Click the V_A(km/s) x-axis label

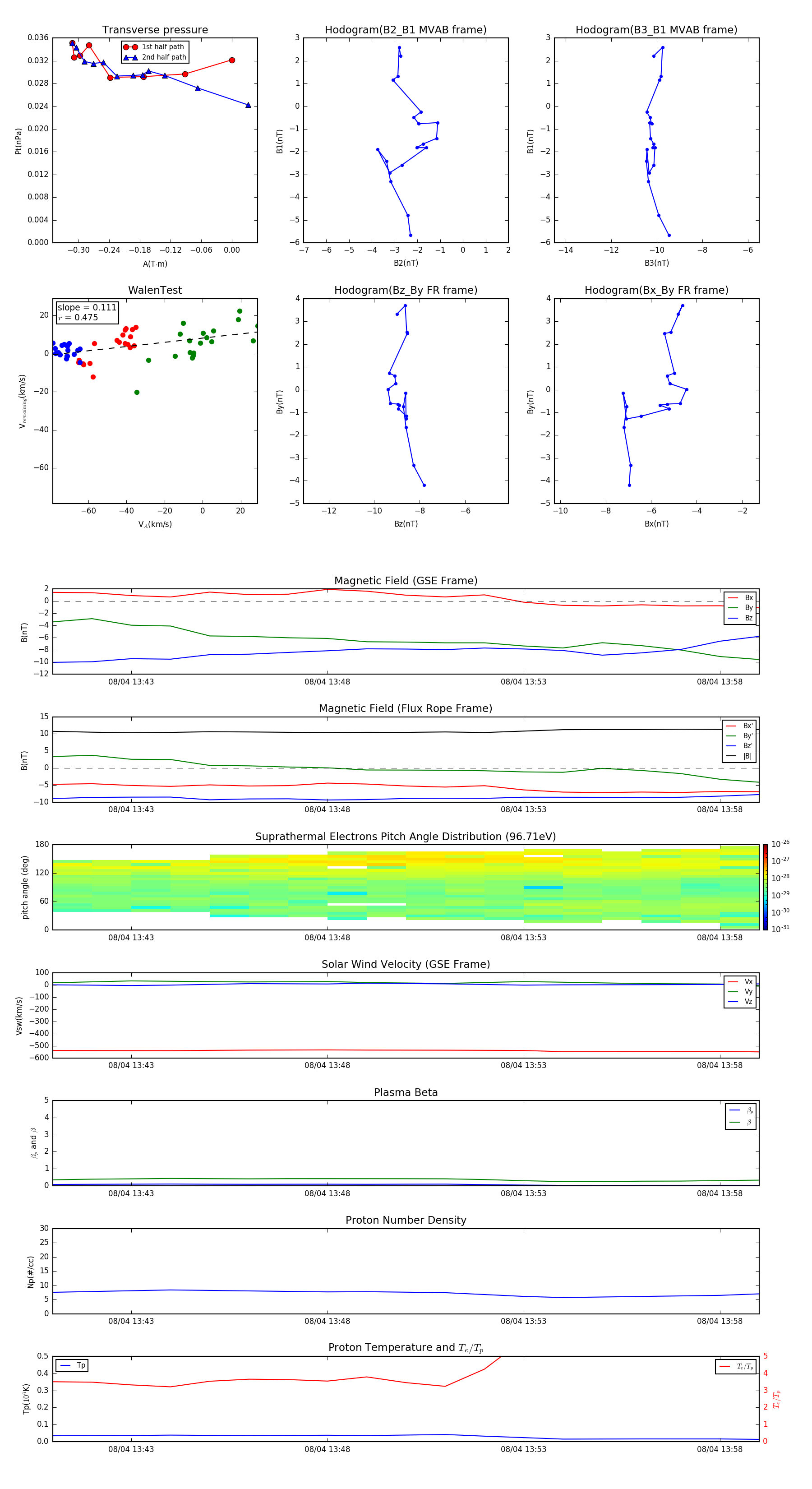[x=155, y=524]
